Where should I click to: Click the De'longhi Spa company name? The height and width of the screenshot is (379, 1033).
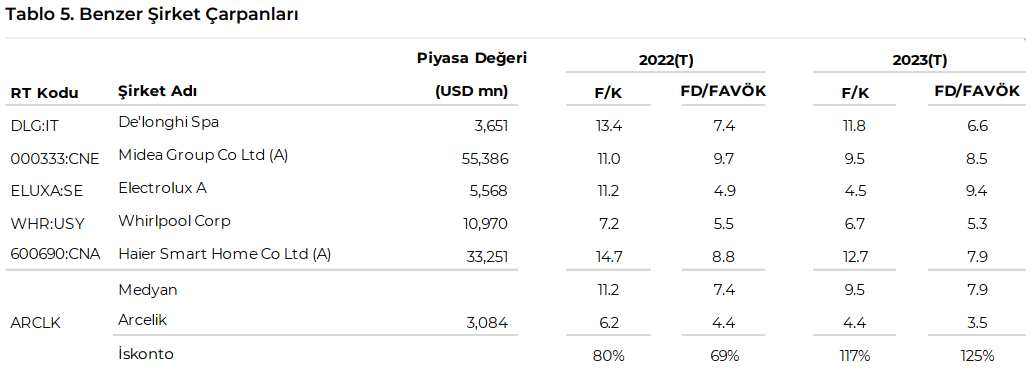click(169, 122)
